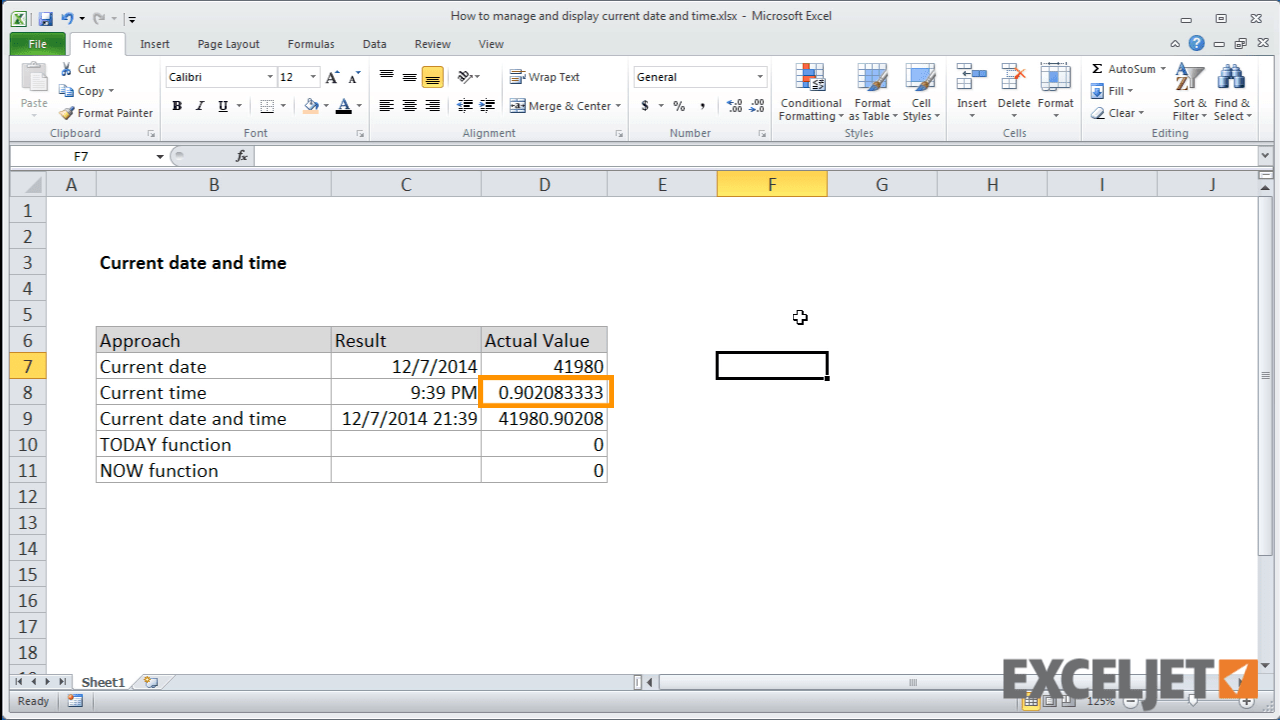This screenshot has height=720, width=1280.
Task: Open the Page Layout ribbon tab
Action: click(228, 44)
